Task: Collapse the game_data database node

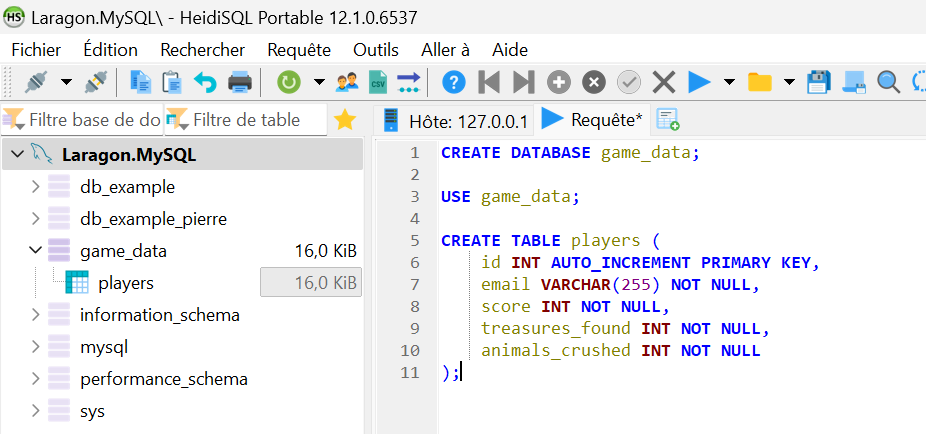Action: tap(36, 251)
